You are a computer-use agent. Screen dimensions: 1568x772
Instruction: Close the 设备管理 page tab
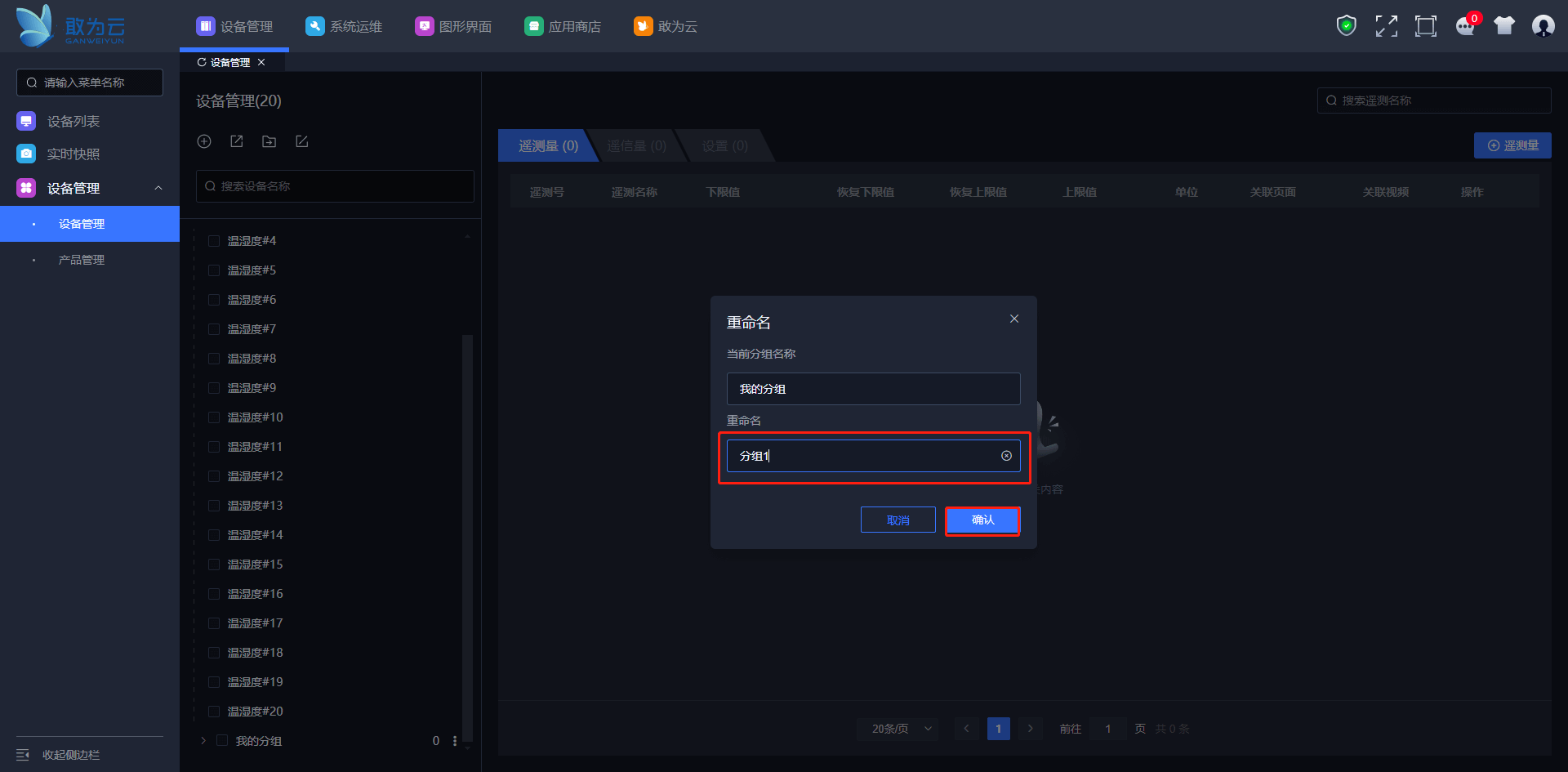tap(261, 62)
